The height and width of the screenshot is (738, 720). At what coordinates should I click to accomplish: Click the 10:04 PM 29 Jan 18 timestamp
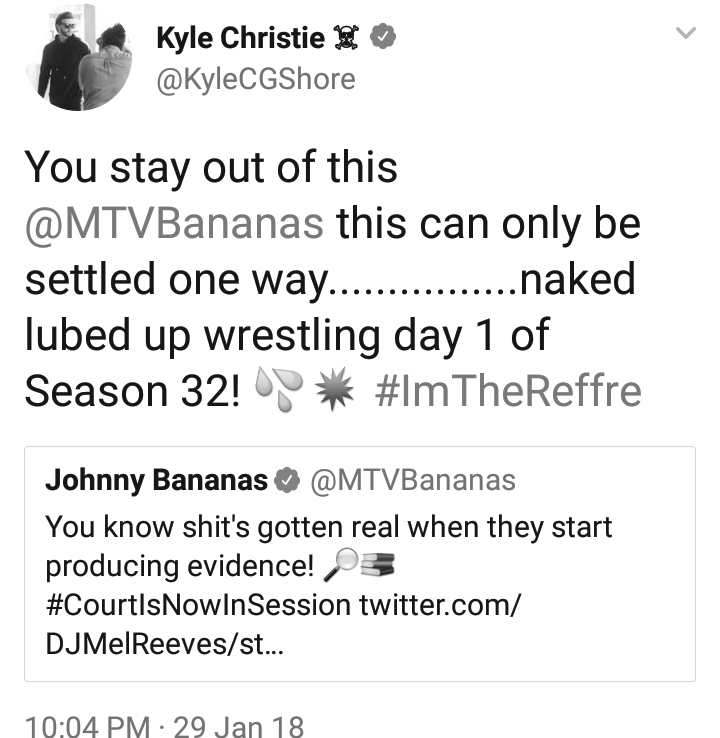(164, 726)
